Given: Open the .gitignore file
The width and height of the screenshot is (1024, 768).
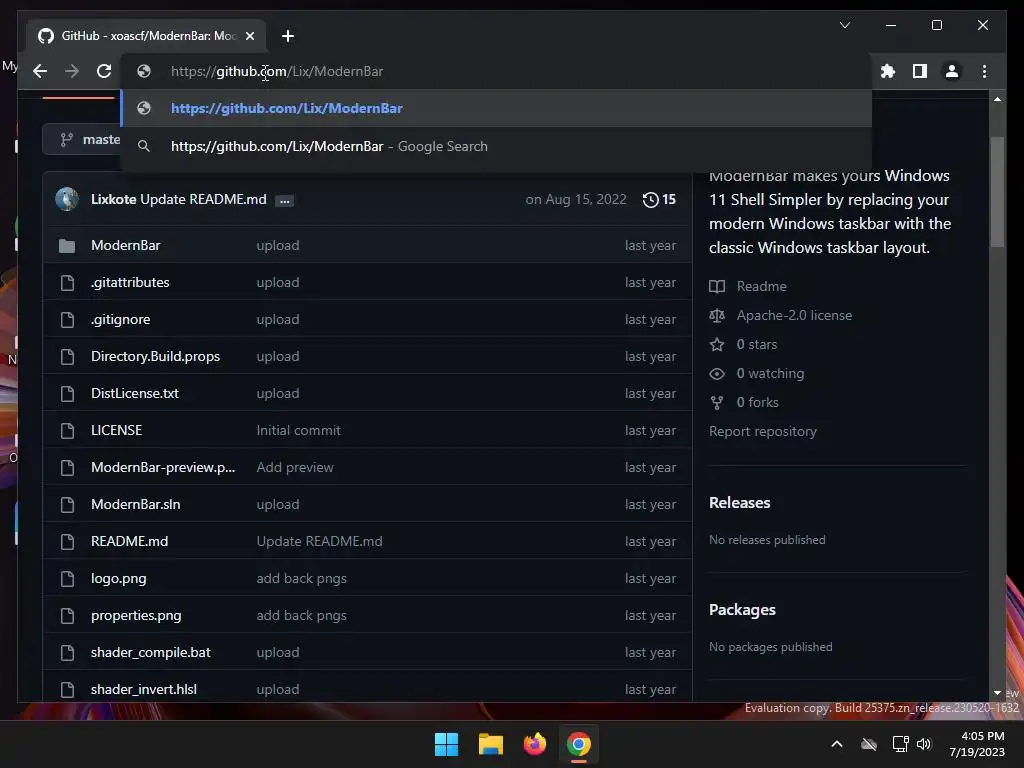Looking at the screenshot, I should 121,319.
